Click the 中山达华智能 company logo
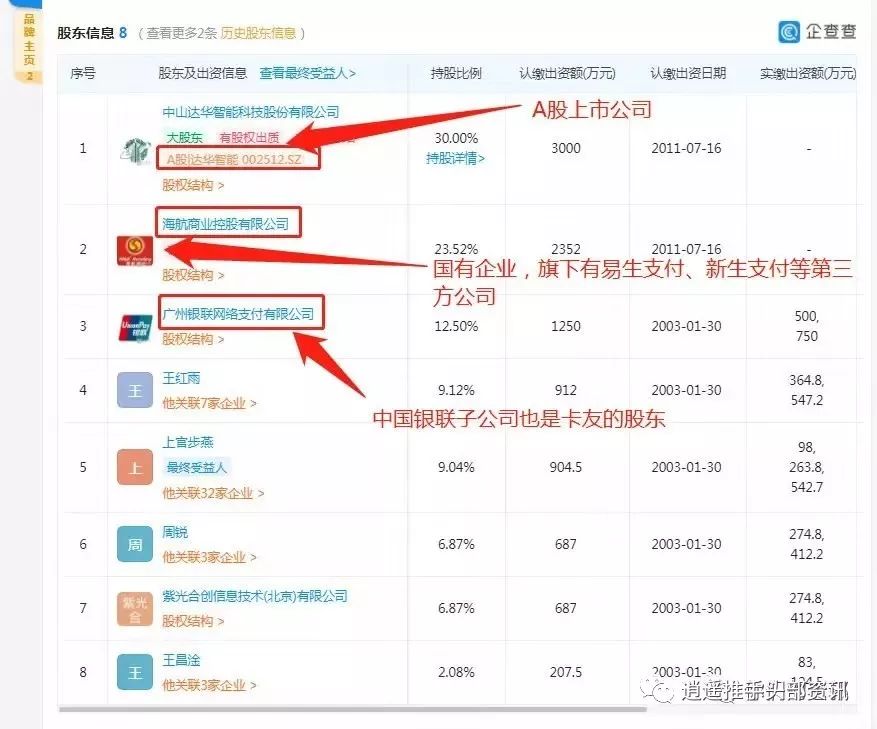Image resolution: width=877 pixels, height=729 pixels. coord(135,150)
